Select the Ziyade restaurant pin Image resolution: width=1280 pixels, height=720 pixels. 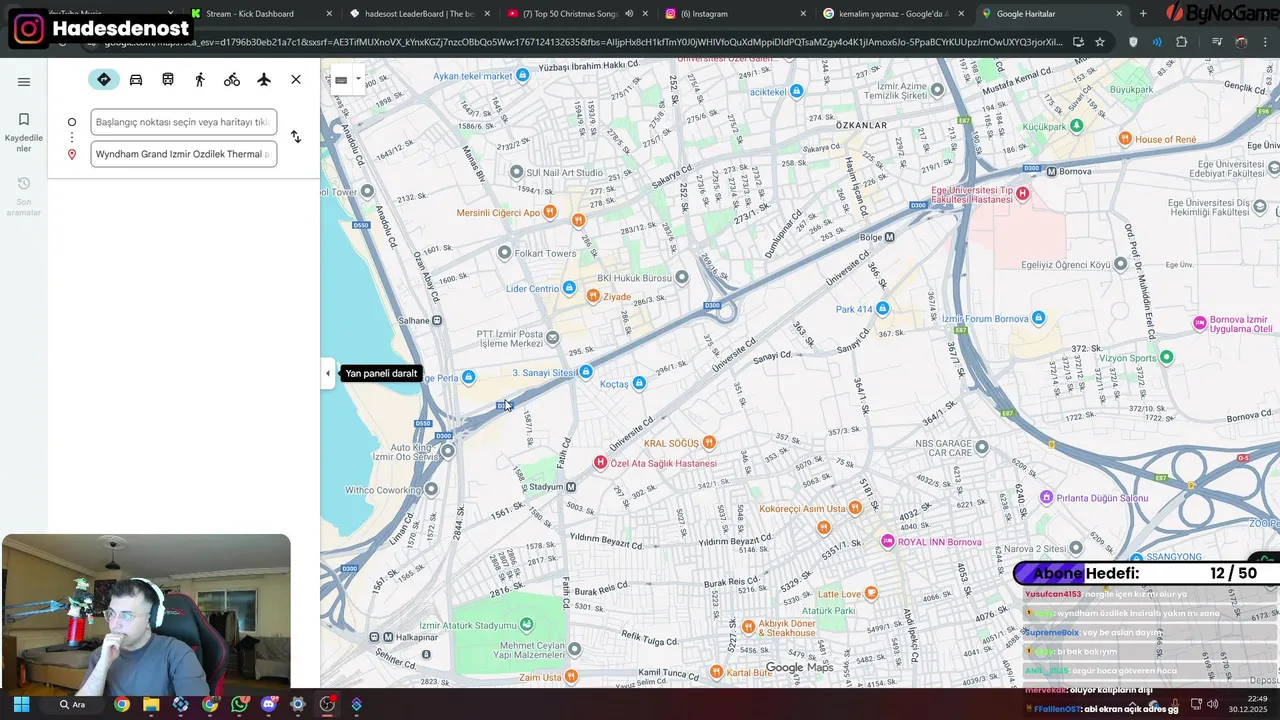click(x=593, y=296)
